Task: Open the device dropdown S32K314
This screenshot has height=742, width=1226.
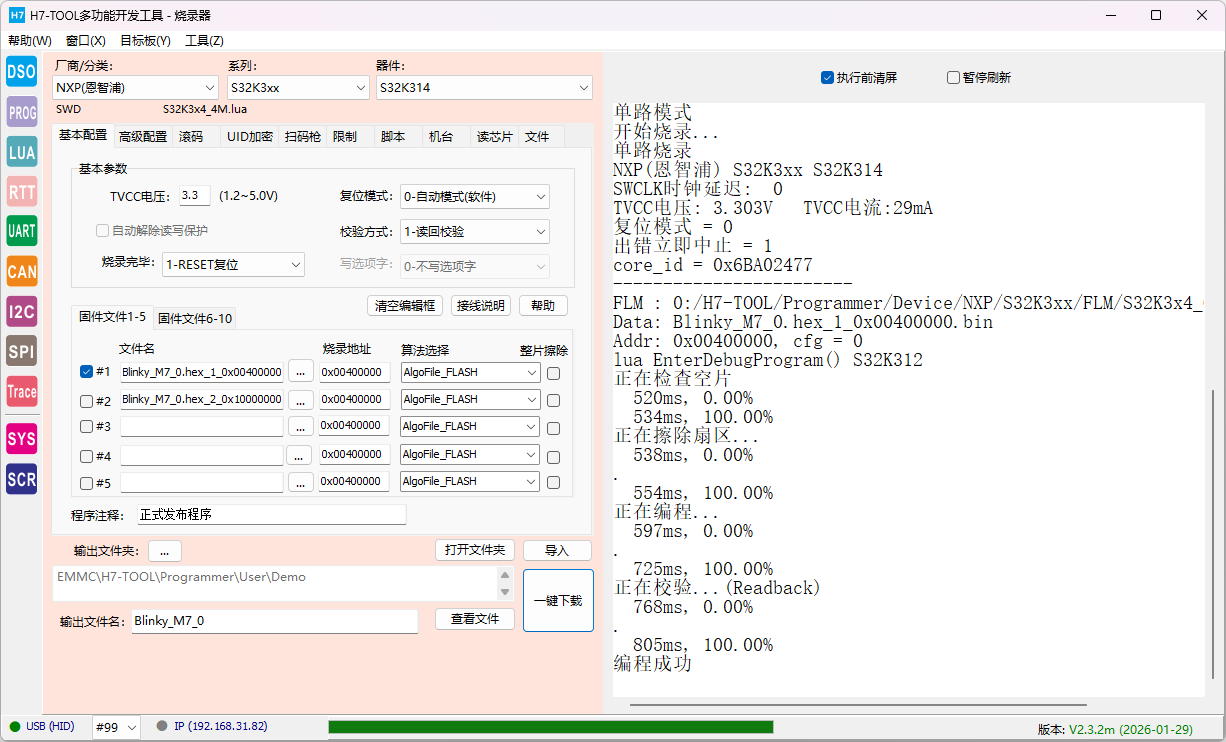Action: [x=484, y=88]
